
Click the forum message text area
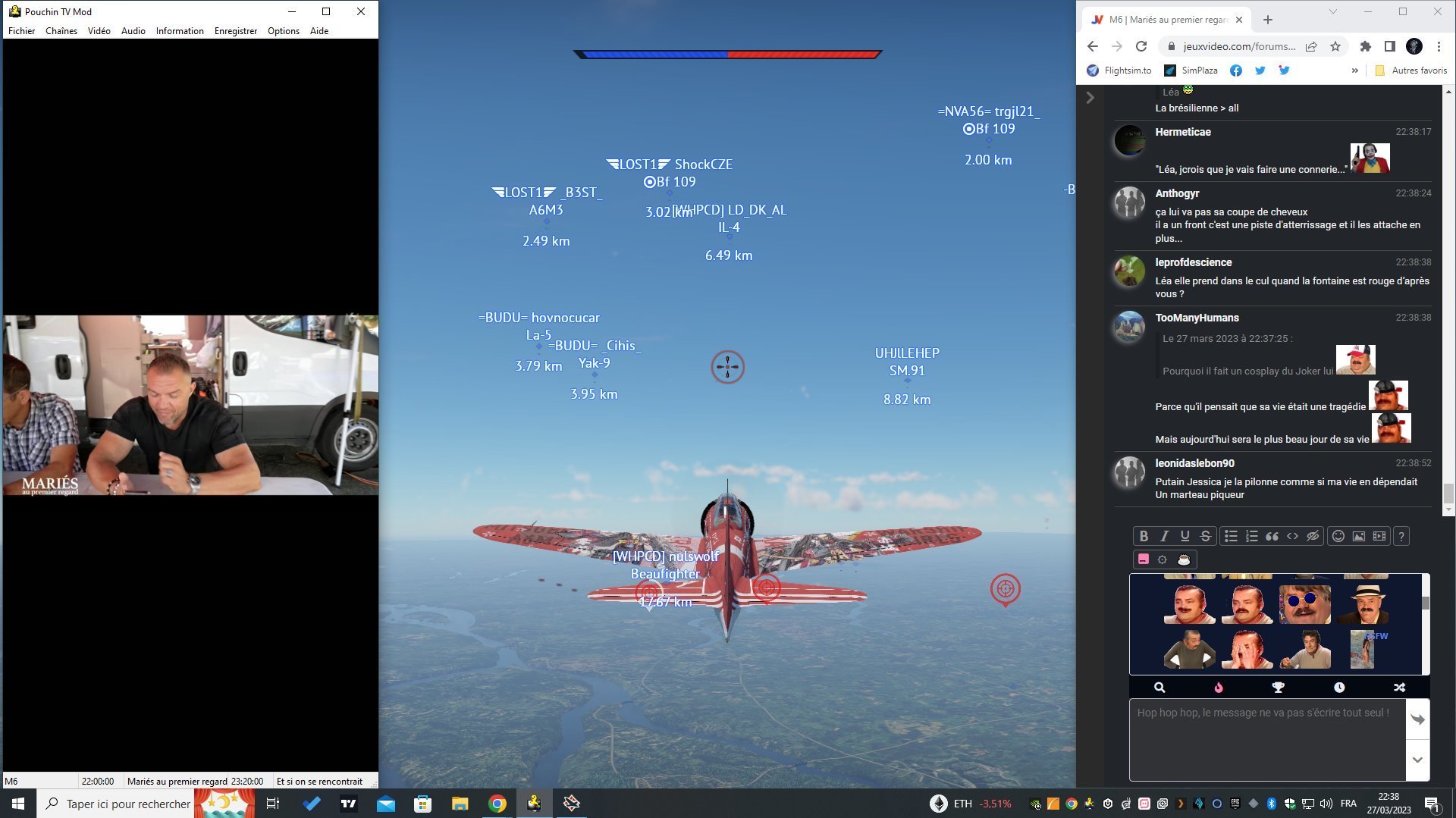click(x=1267, y=740)
